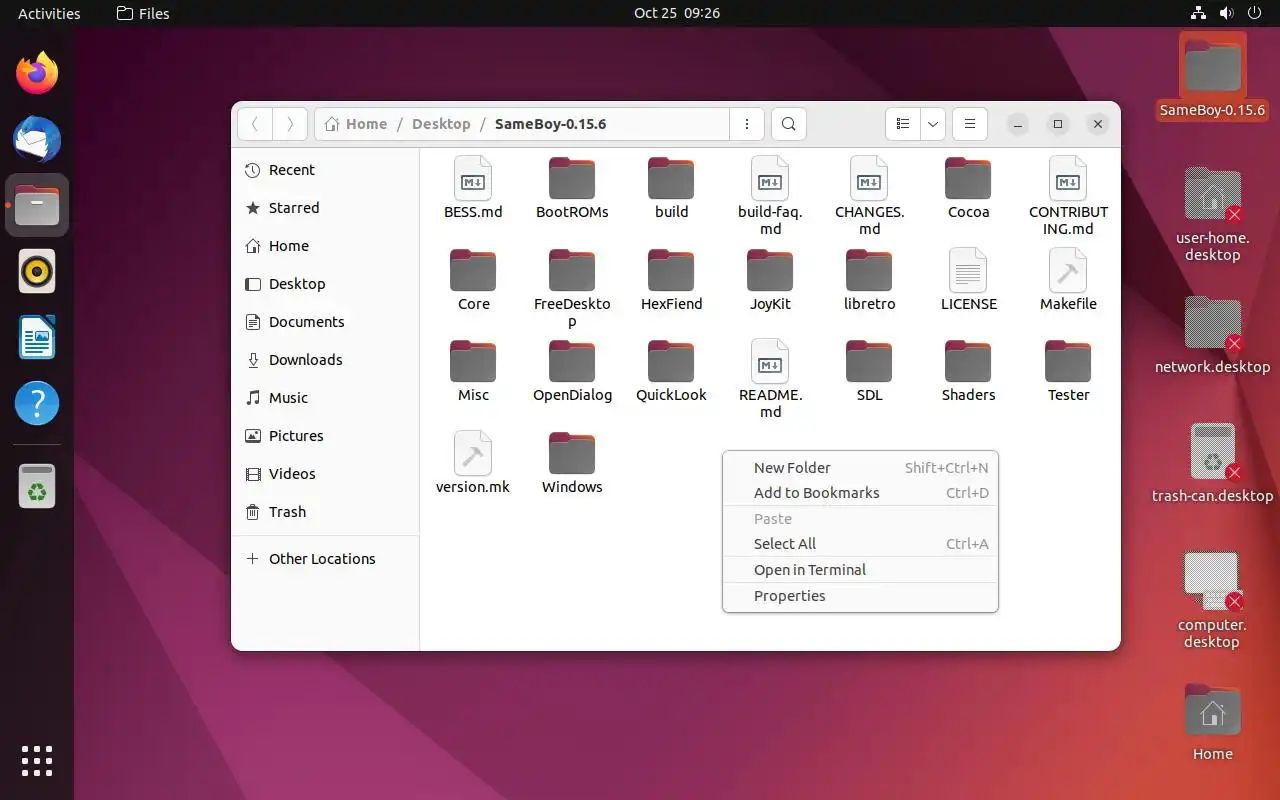The image size is (1280, 800).
Task: Launch Firefox from the dock
Action: [37, 73]
